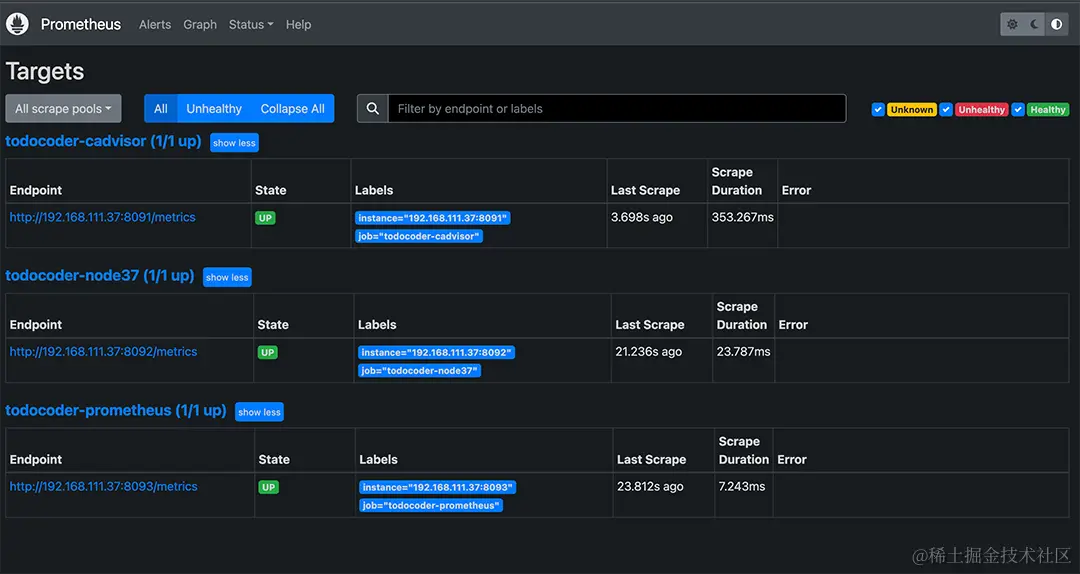The width and height of the screenshot is (1080, 574).
Task: Click the UP state badge for port 8093
Action: [269, 487]
